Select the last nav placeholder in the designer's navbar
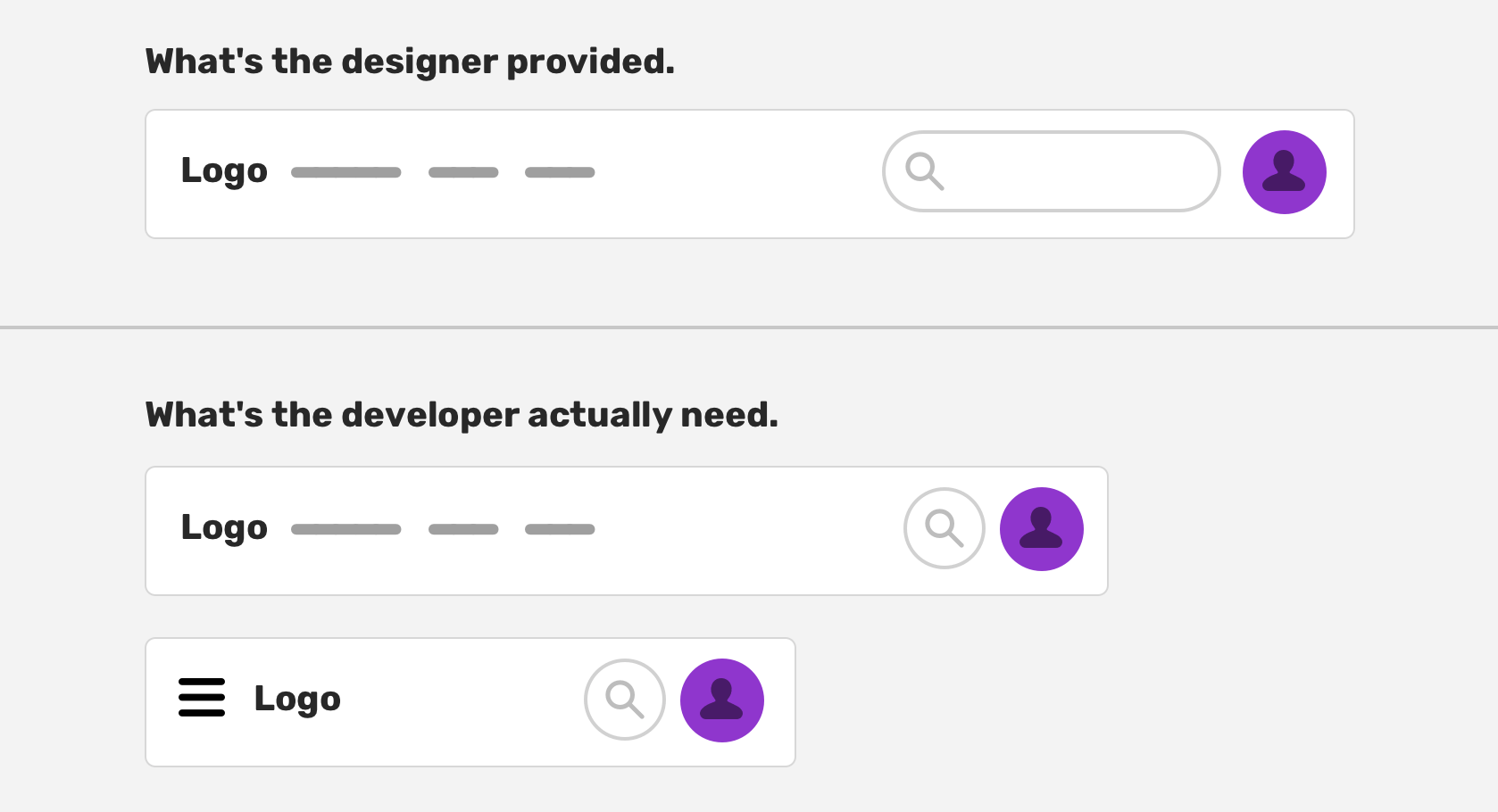This screenshot has width=1498, height=812. tap(560, 172)
